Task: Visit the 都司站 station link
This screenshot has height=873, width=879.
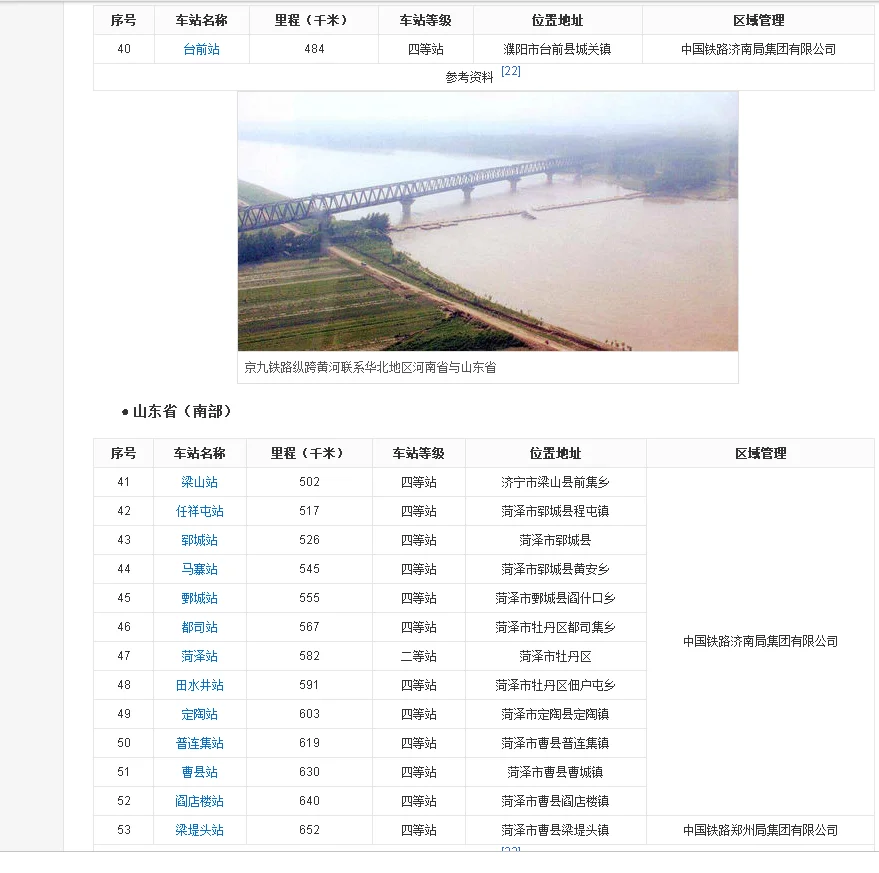Action: click(199, 627)
